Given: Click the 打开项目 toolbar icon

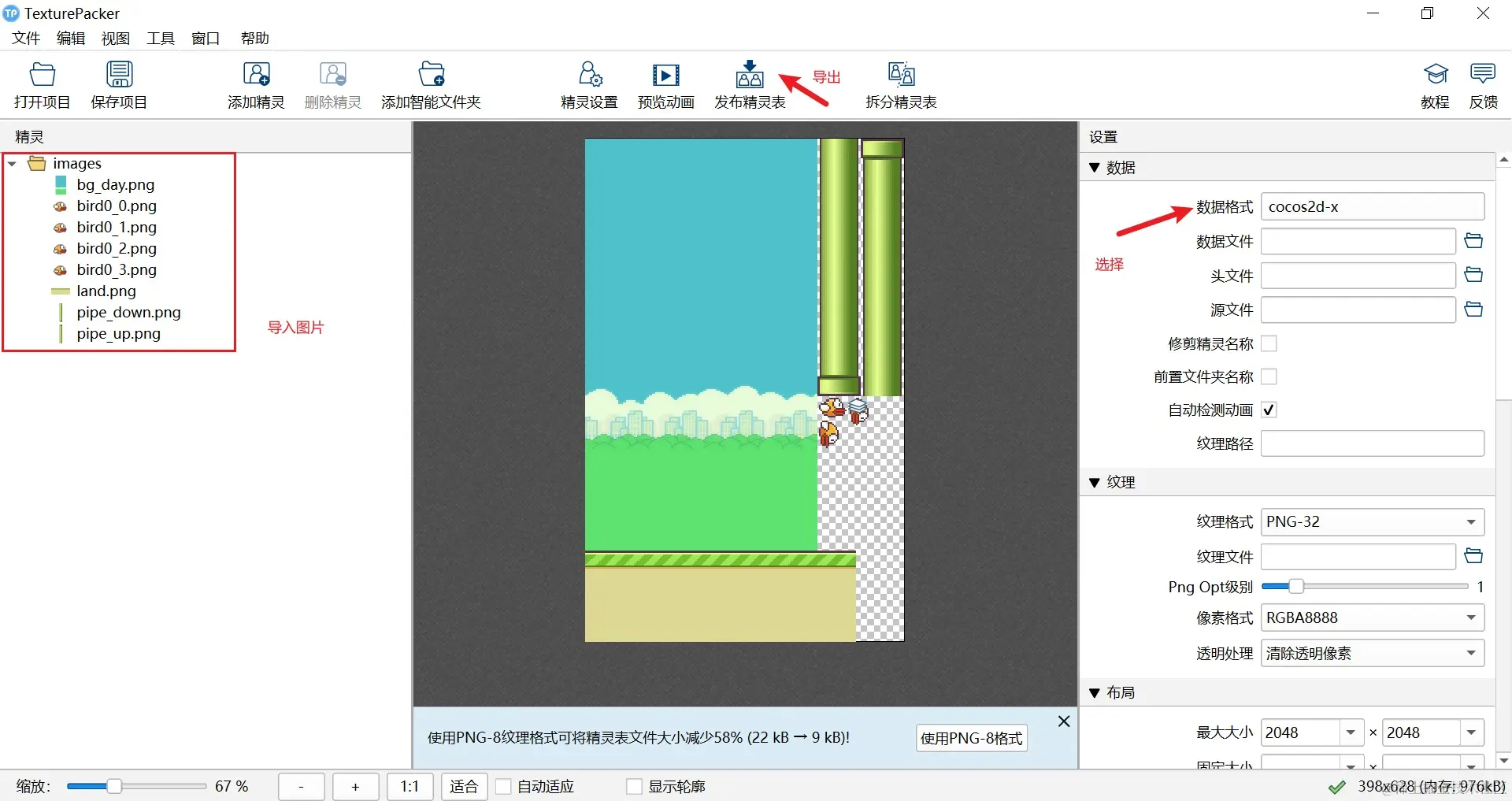Looking at the screenshot, I should point(43,75).
